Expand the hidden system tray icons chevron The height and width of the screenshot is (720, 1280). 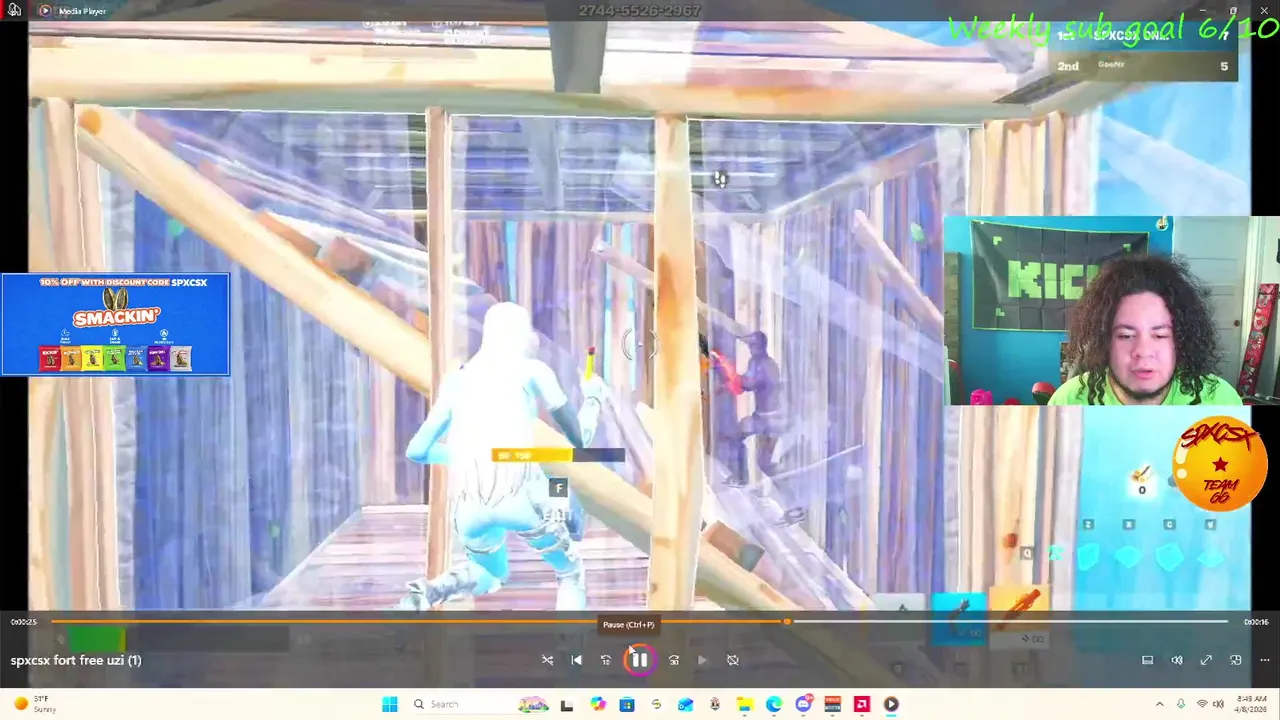(1159, 704)
